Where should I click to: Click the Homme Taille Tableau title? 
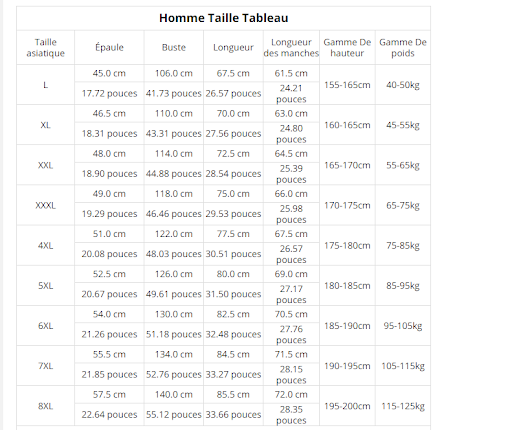click(x=223, y=18)
